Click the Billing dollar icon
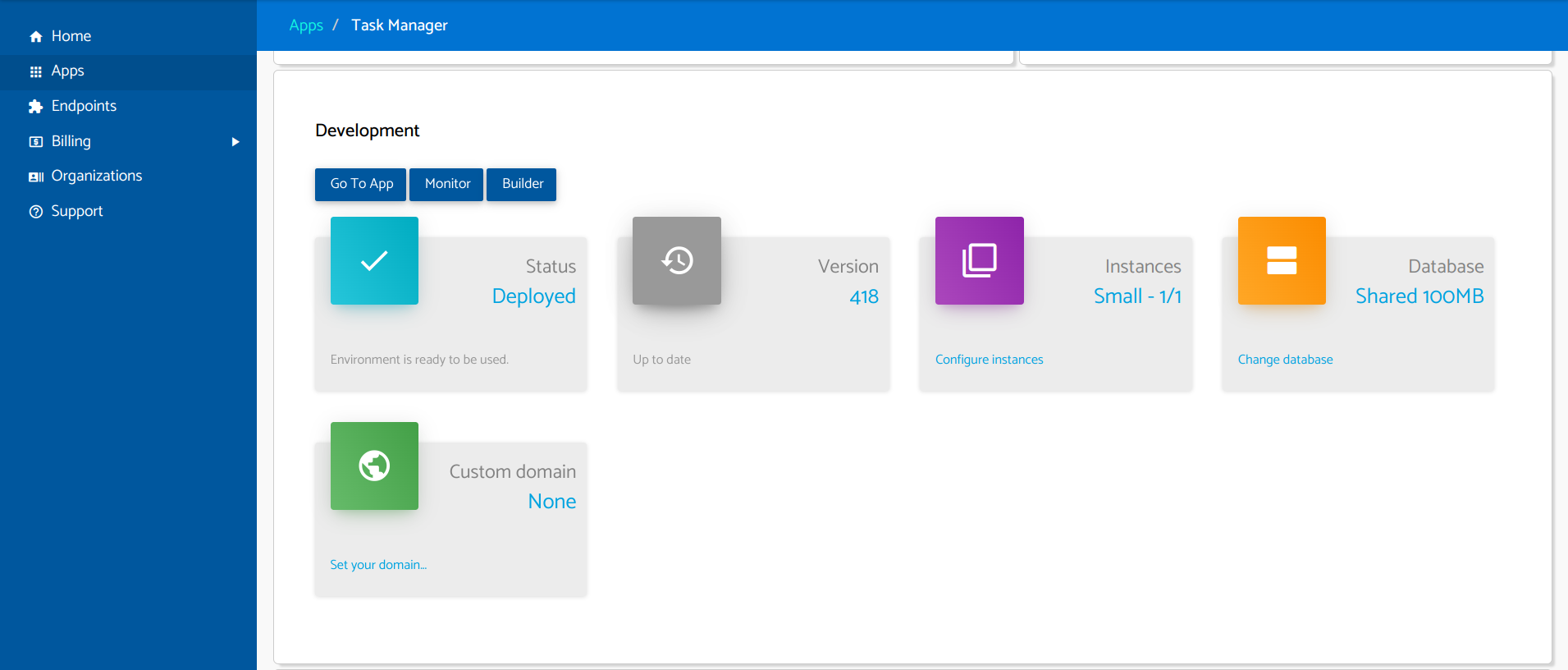Screen dimensions: 1568x670 tap(35, 142)
